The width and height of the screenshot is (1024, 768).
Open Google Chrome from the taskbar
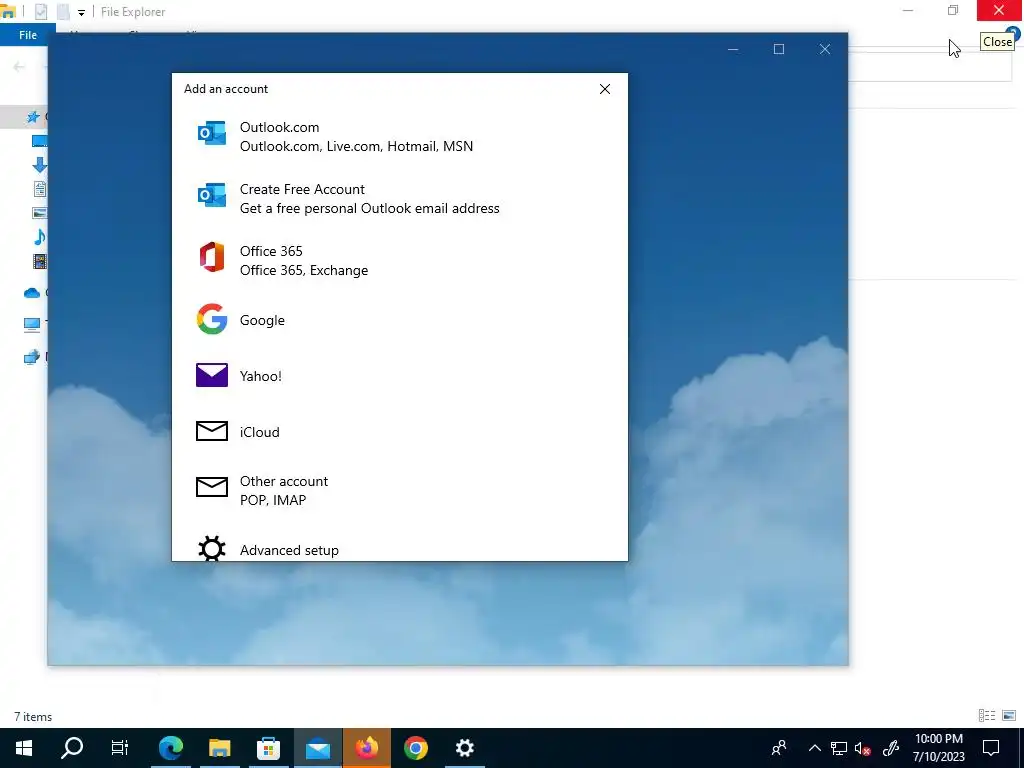[415, 748]
